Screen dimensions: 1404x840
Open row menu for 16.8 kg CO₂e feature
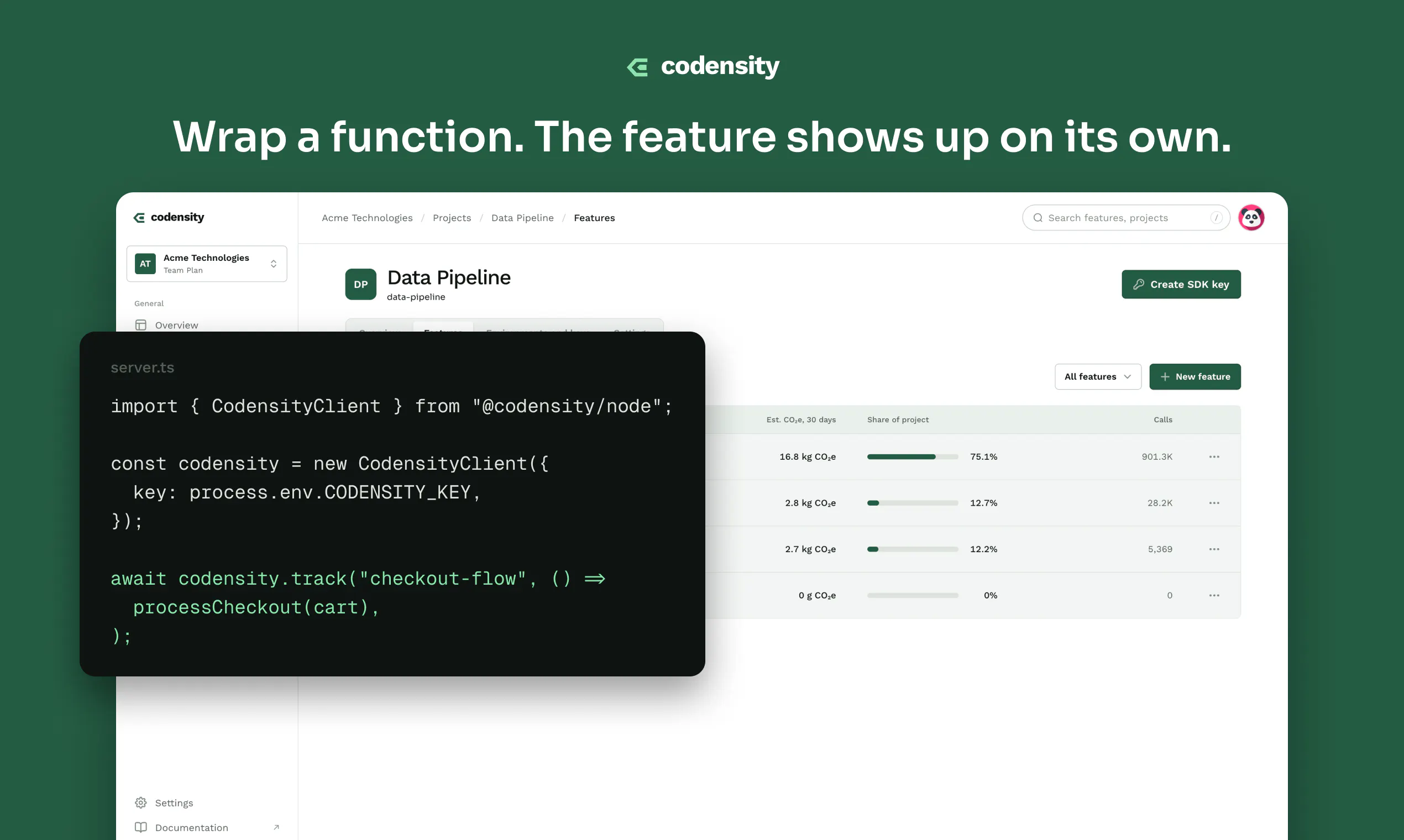(1214, 457)
